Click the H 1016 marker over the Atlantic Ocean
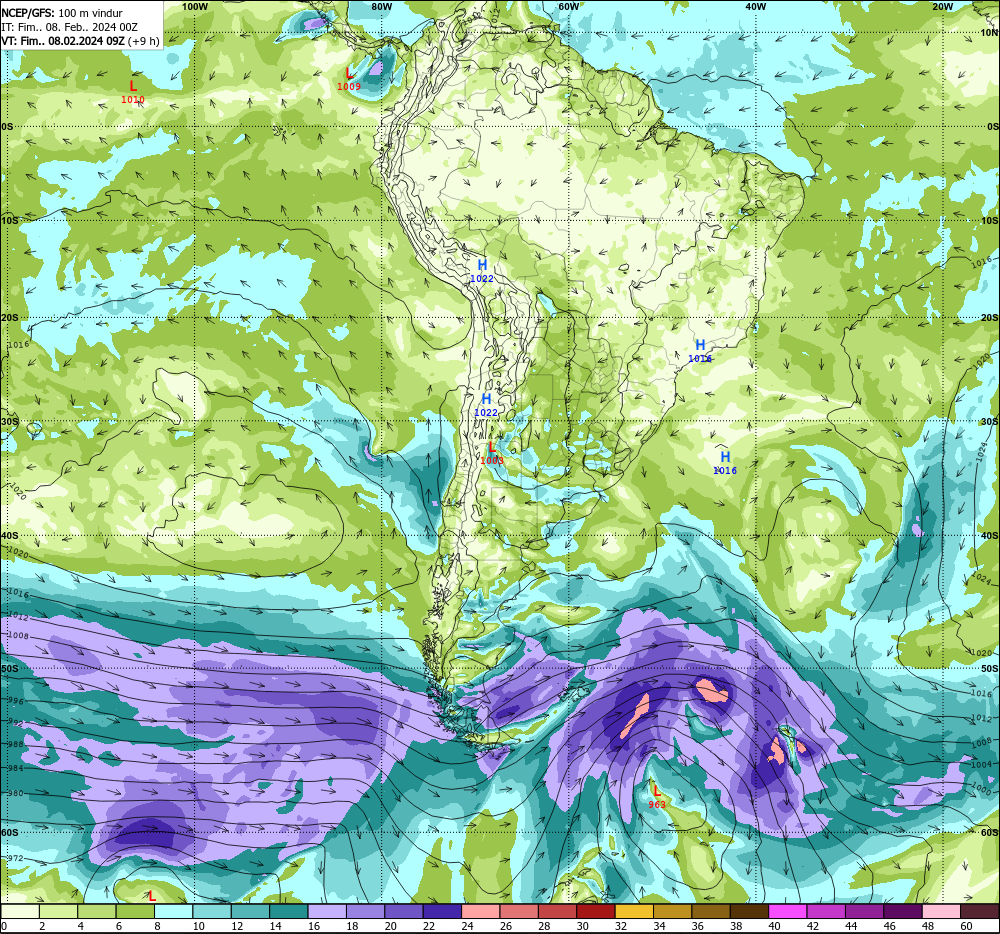The height and width of the screenshot is (934, 1000). point(725,462)
